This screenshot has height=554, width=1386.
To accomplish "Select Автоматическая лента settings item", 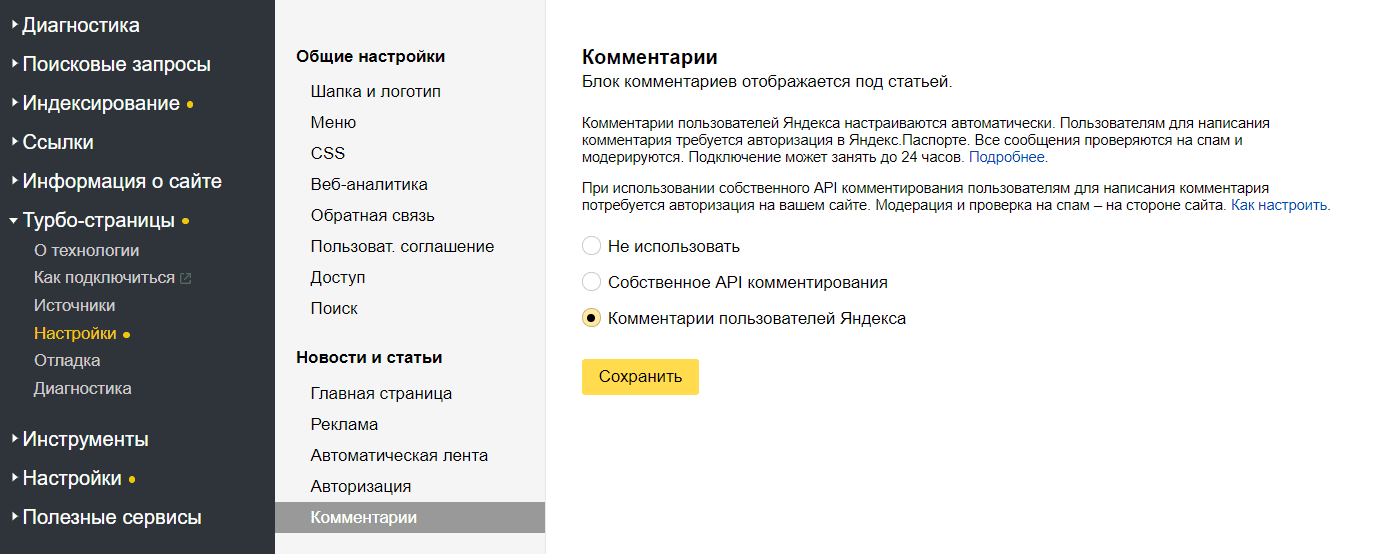I will pyautogui.click(x=399, y=455).
